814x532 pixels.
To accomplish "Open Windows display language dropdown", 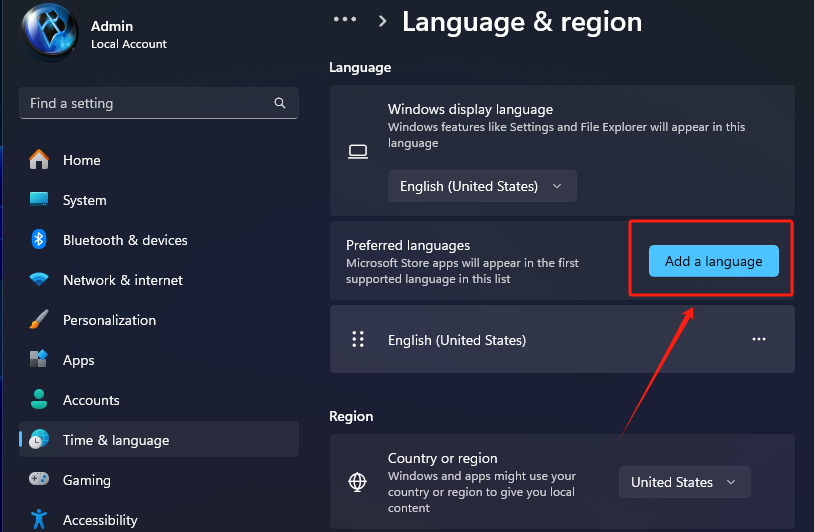I will tap(482, 186).
